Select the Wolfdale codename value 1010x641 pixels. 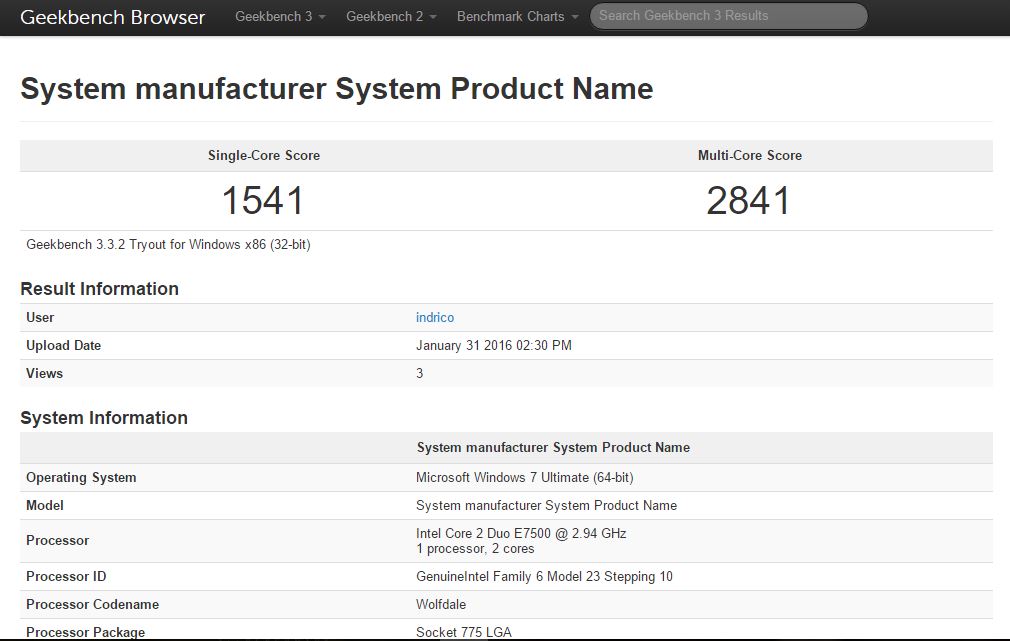tap(441, 604)
